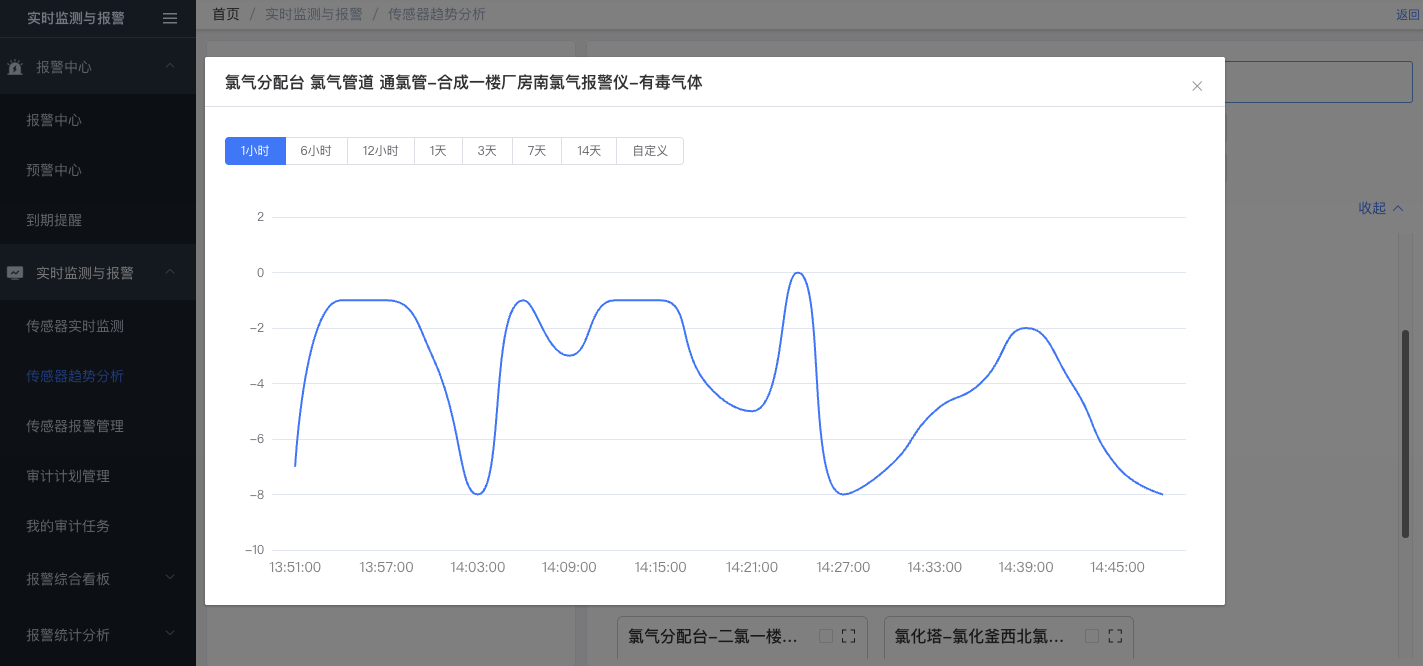This screenshot has width=1423, height=666.
Task: Choose the 自定义 custom range tab
Action: pyautogui.click(x=650, y=151)
